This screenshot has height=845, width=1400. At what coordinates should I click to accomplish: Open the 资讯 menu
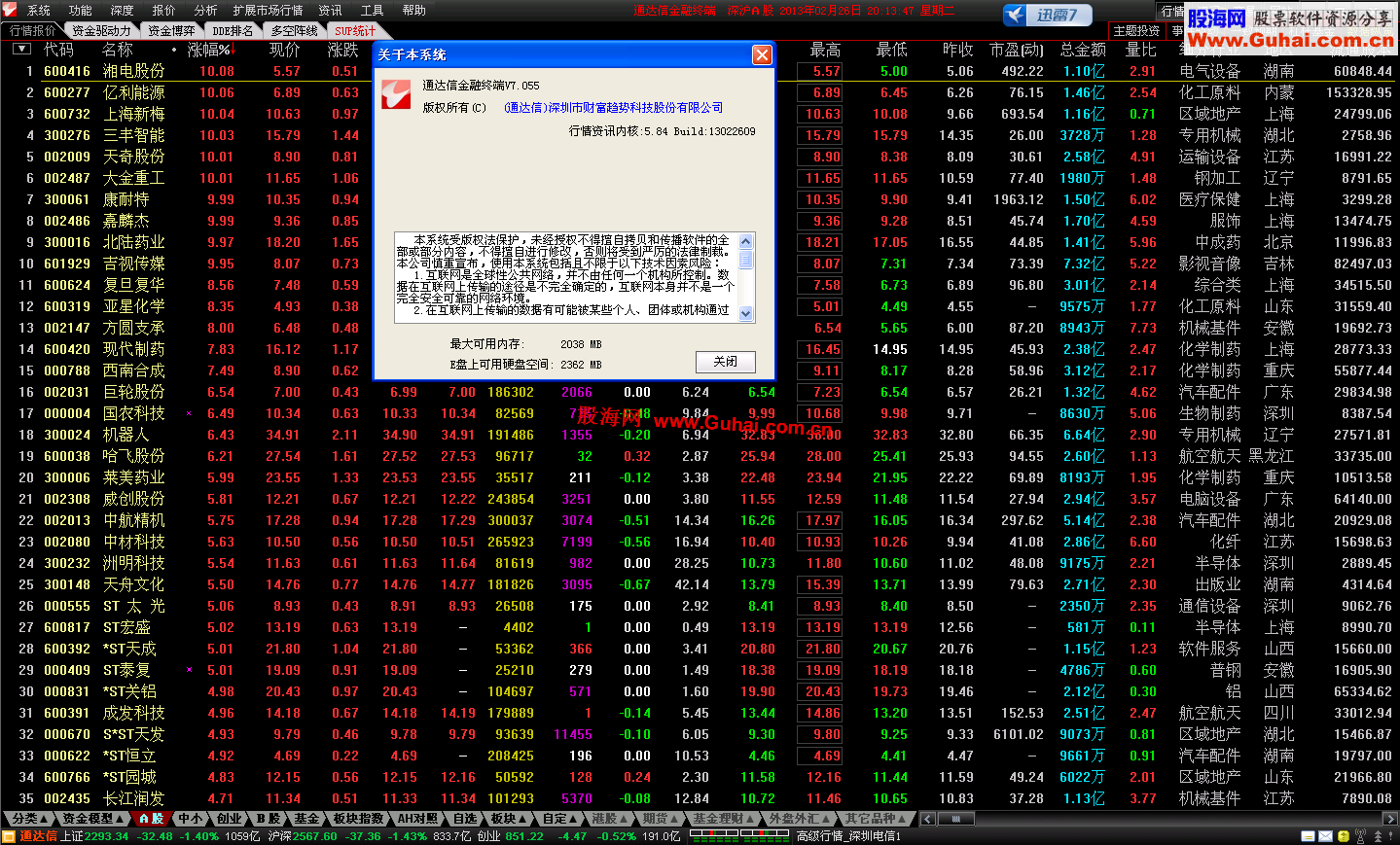[331, 11]
